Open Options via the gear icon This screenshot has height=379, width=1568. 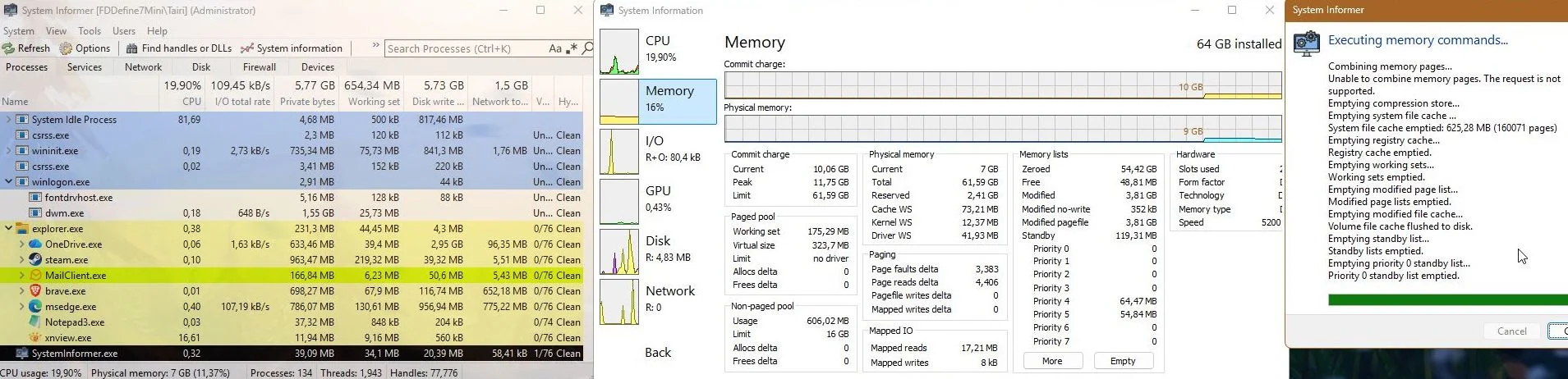[x=66, y=48]
